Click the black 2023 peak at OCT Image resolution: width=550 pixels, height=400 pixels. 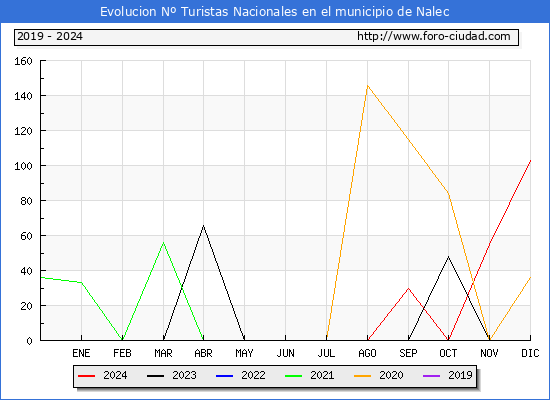pos(448,257)
